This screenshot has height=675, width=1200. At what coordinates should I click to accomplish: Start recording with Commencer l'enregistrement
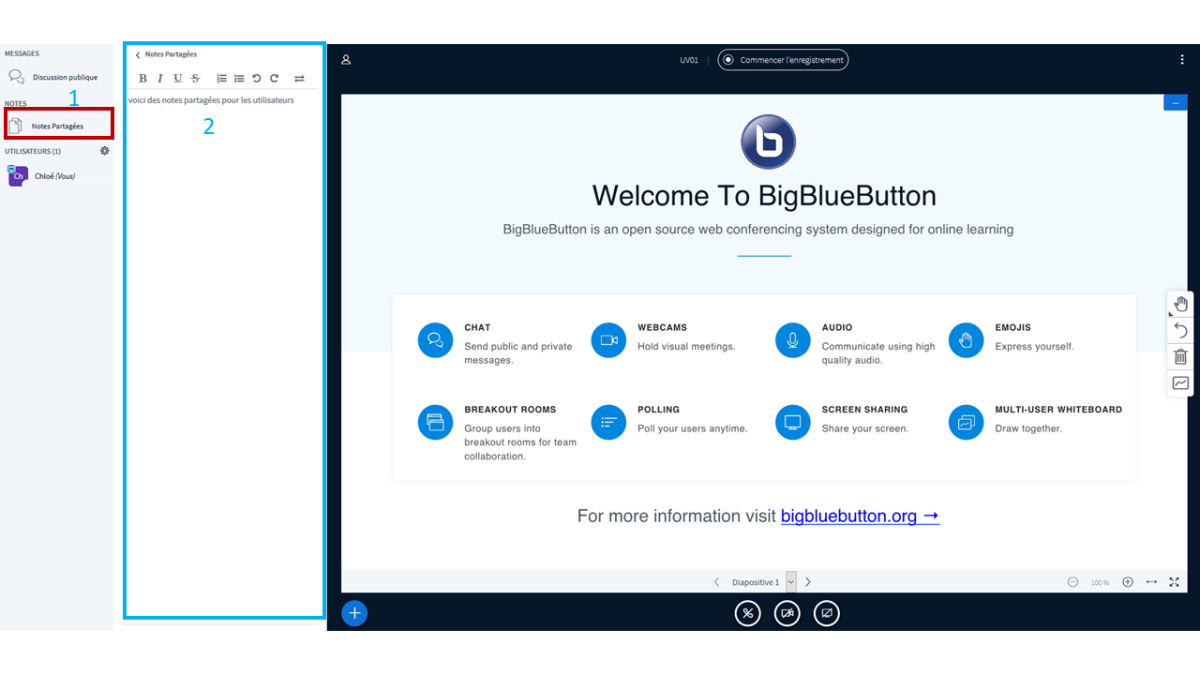pos(783,60)
